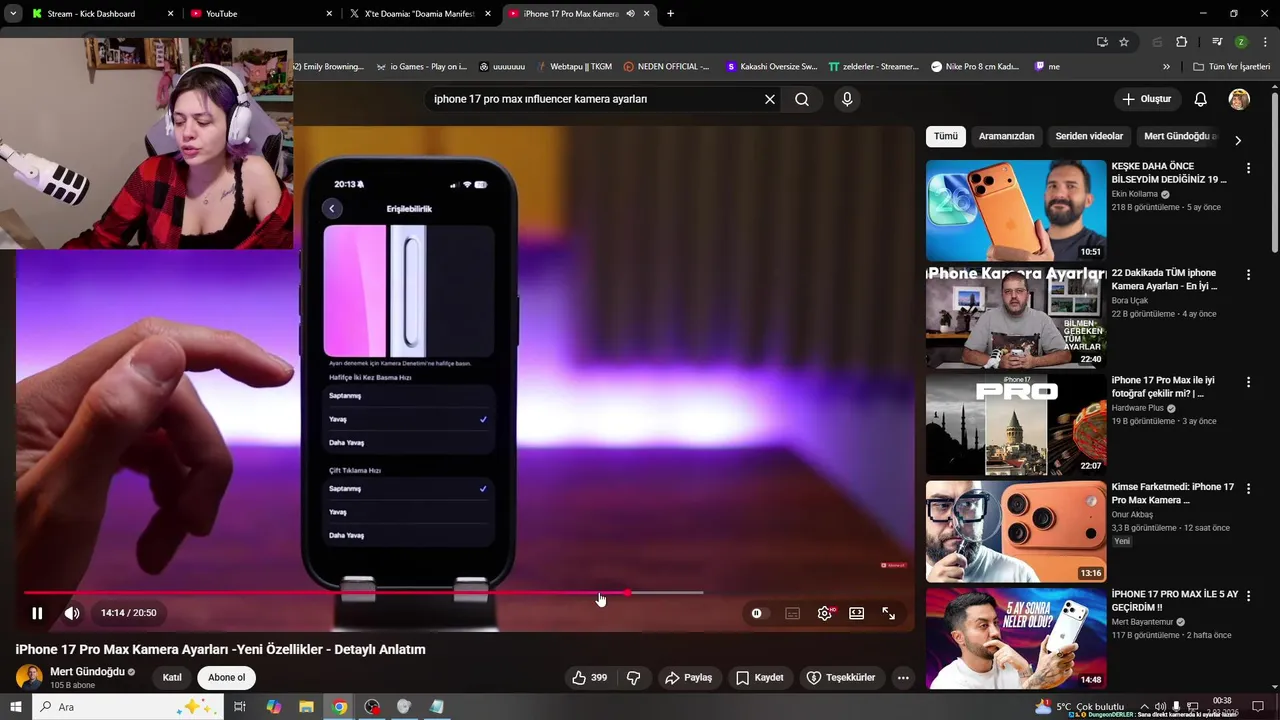Open the 22:40 Bora Uçak video thumbnail
The width and height of the screenshot is (1280, 720).
click(1016, 318)
